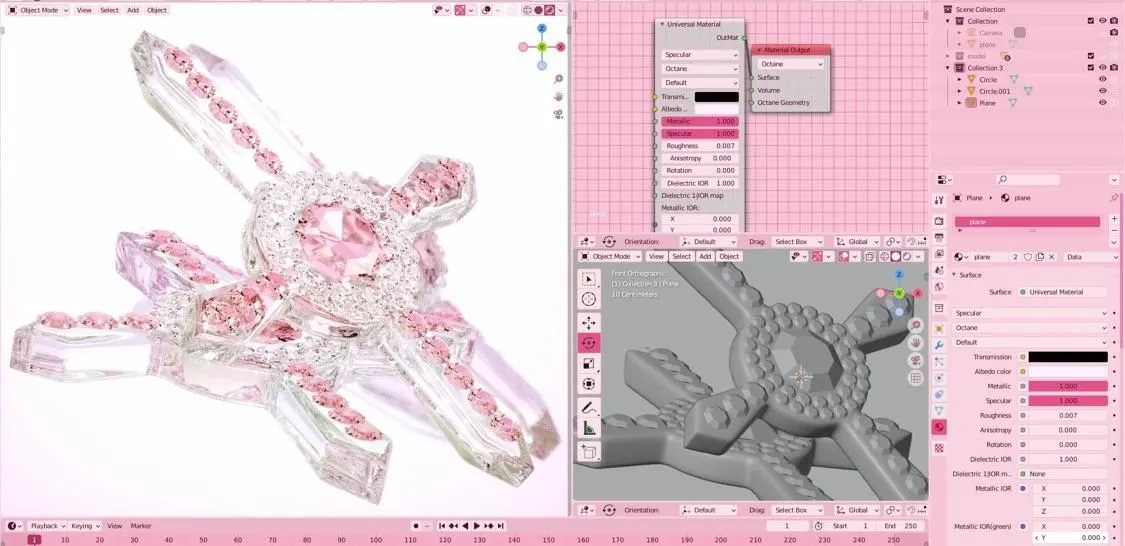The width and height of the screenshot is (1125, 546).
Task: Click Roughness slider in properties panel
Action: pos(1068,415)
